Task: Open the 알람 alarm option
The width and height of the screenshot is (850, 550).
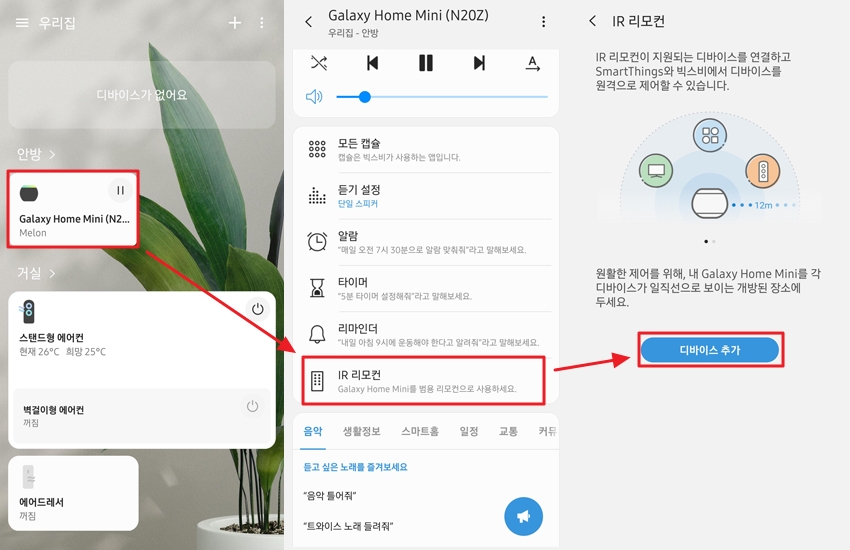Action: point(426,242)
